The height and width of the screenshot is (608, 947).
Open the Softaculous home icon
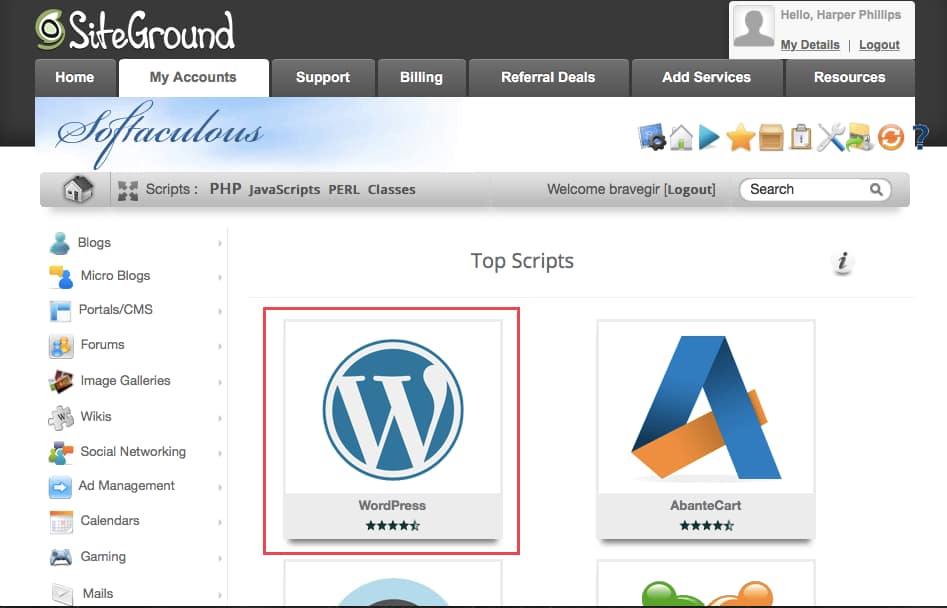[x=682, y=138]
